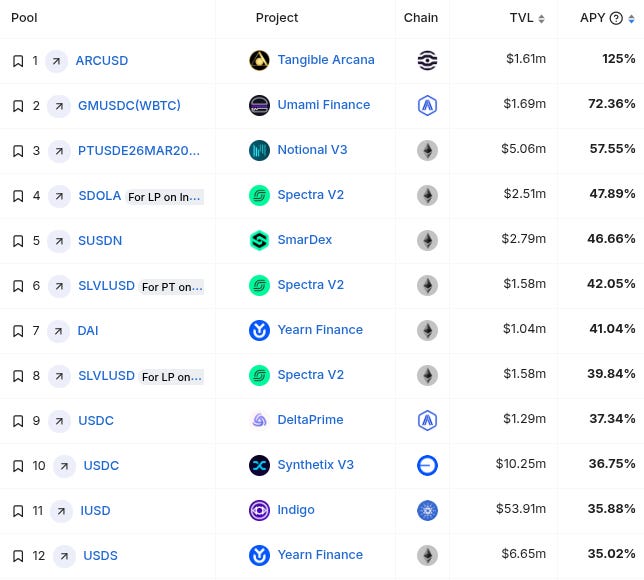Bookmark the GMUSDC(WBTC) pool

(18, 106)
